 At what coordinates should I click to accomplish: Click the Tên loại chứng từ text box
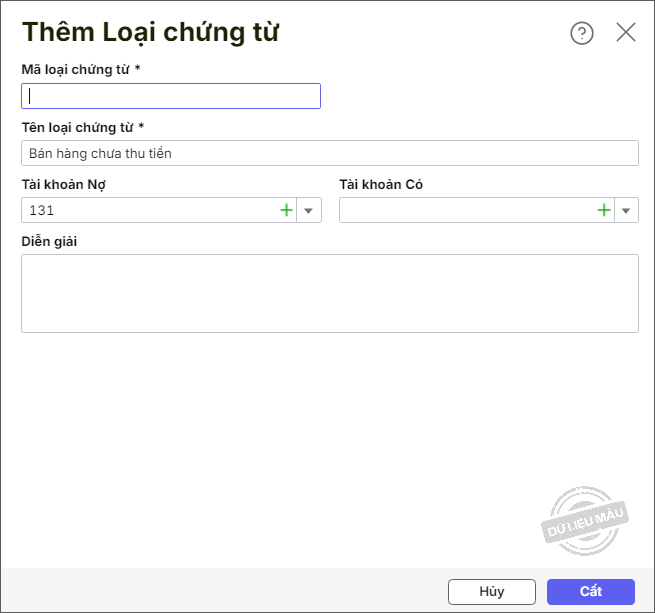(329, 153)
